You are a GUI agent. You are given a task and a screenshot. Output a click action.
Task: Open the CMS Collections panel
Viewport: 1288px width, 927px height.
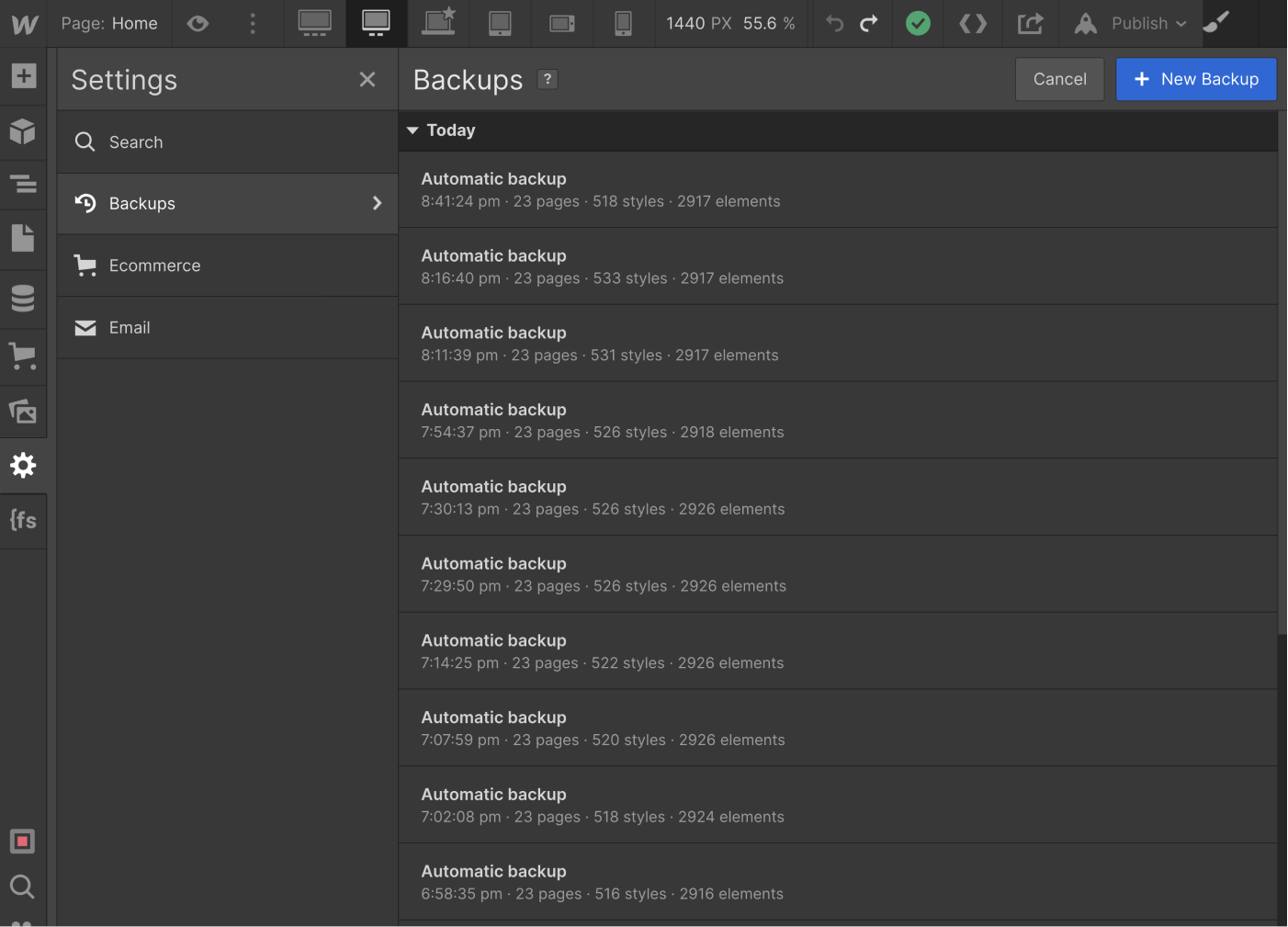coord(23,298)
